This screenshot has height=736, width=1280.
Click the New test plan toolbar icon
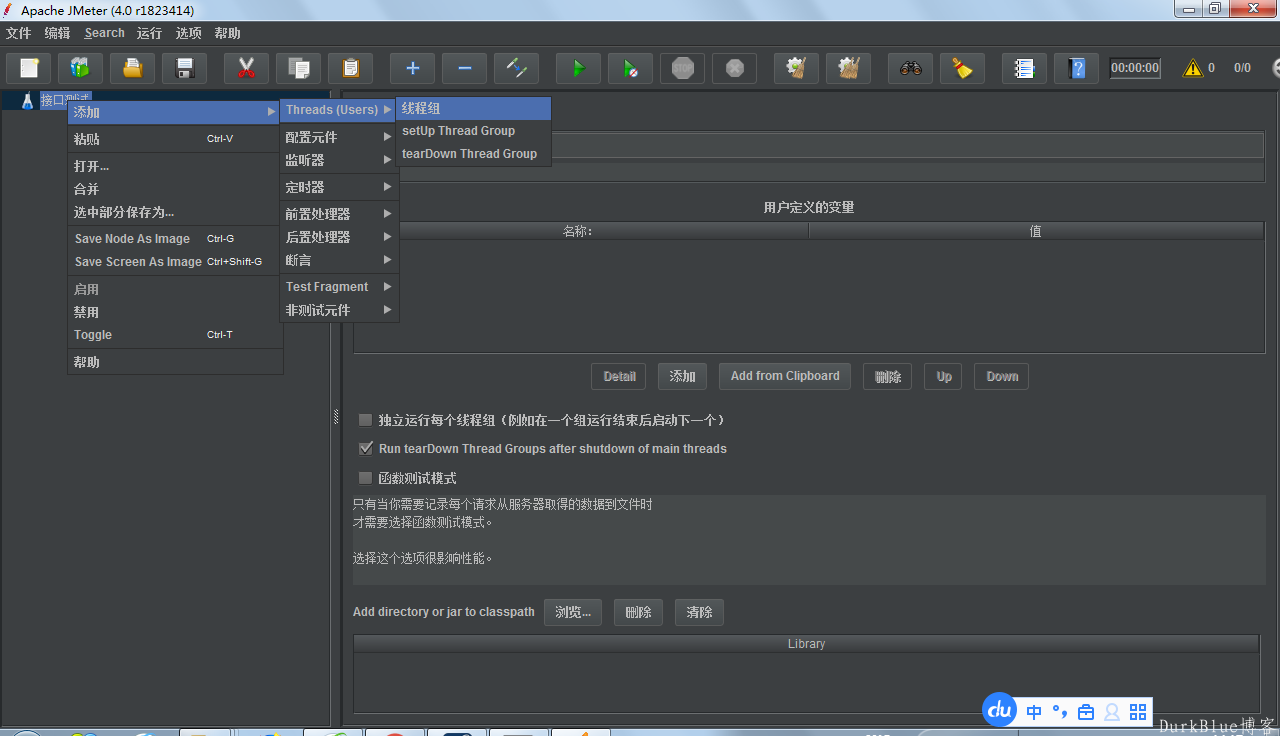point(29,68)
